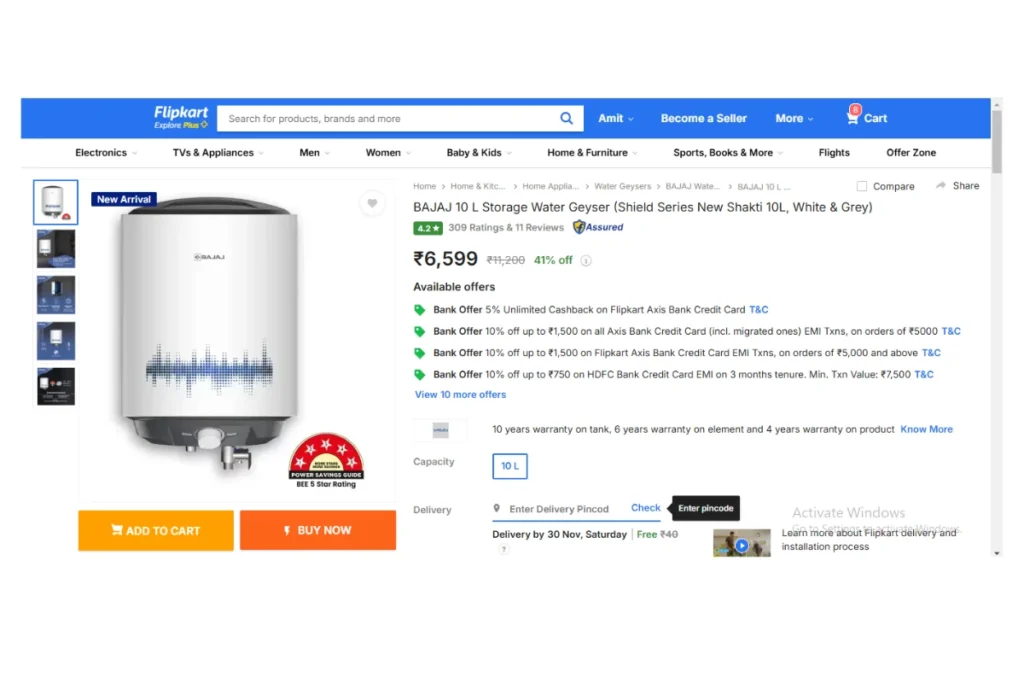
Task: Select the third product thumbnail
Action: point(56,294)
